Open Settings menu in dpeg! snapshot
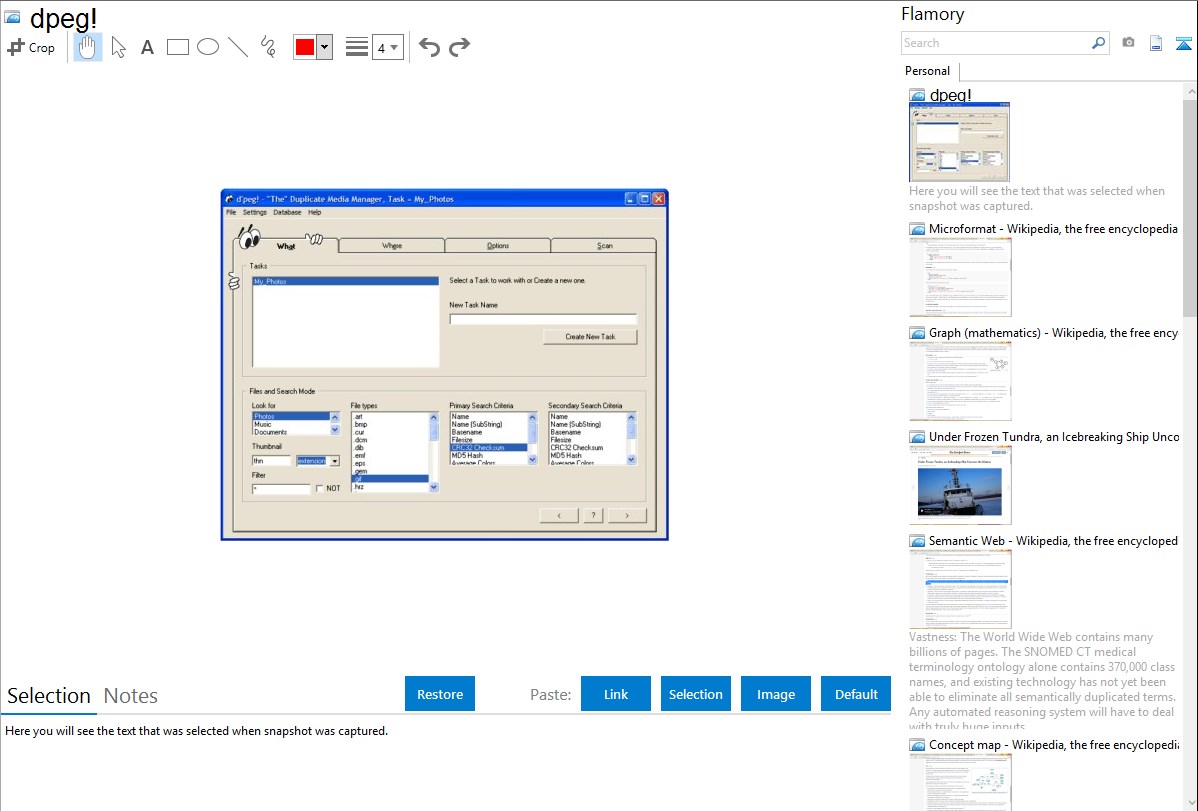1198x811 pixels. coord(254,212)
